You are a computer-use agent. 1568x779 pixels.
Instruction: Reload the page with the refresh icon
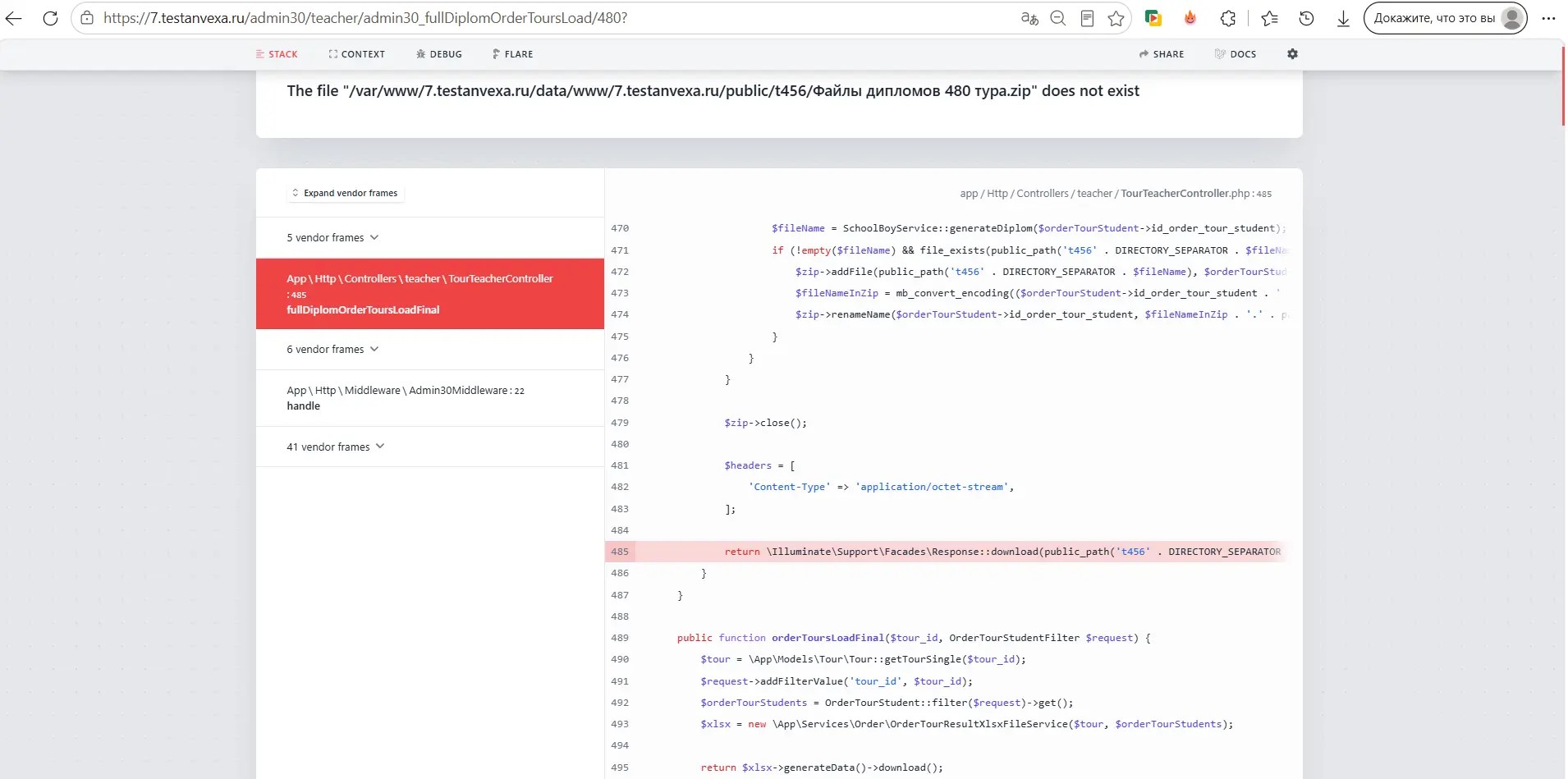point(50,18)
